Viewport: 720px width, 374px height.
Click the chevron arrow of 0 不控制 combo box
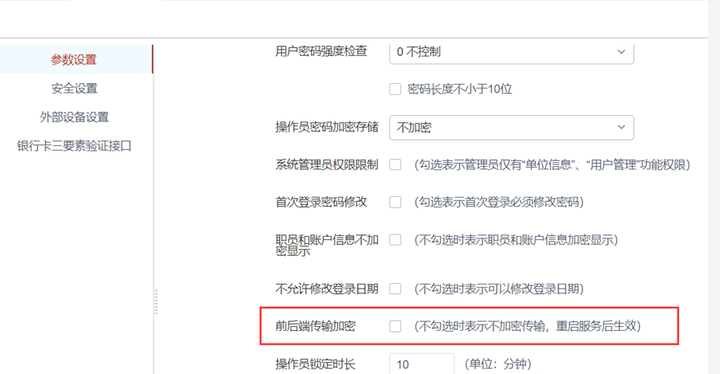pyautogui.click(x=621, y=52)
